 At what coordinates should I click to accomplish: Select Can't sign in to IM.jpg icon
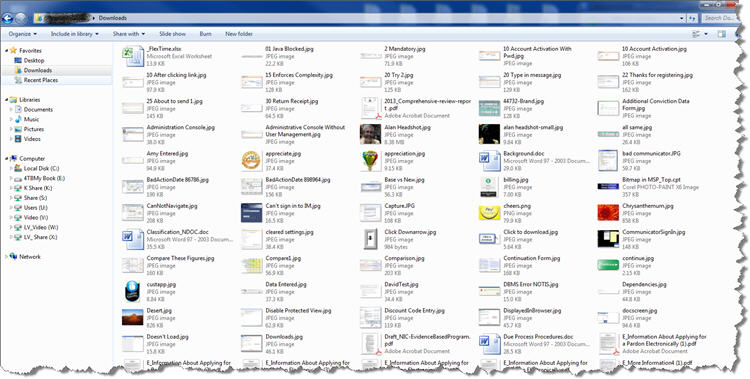click(x=251, y=213)
